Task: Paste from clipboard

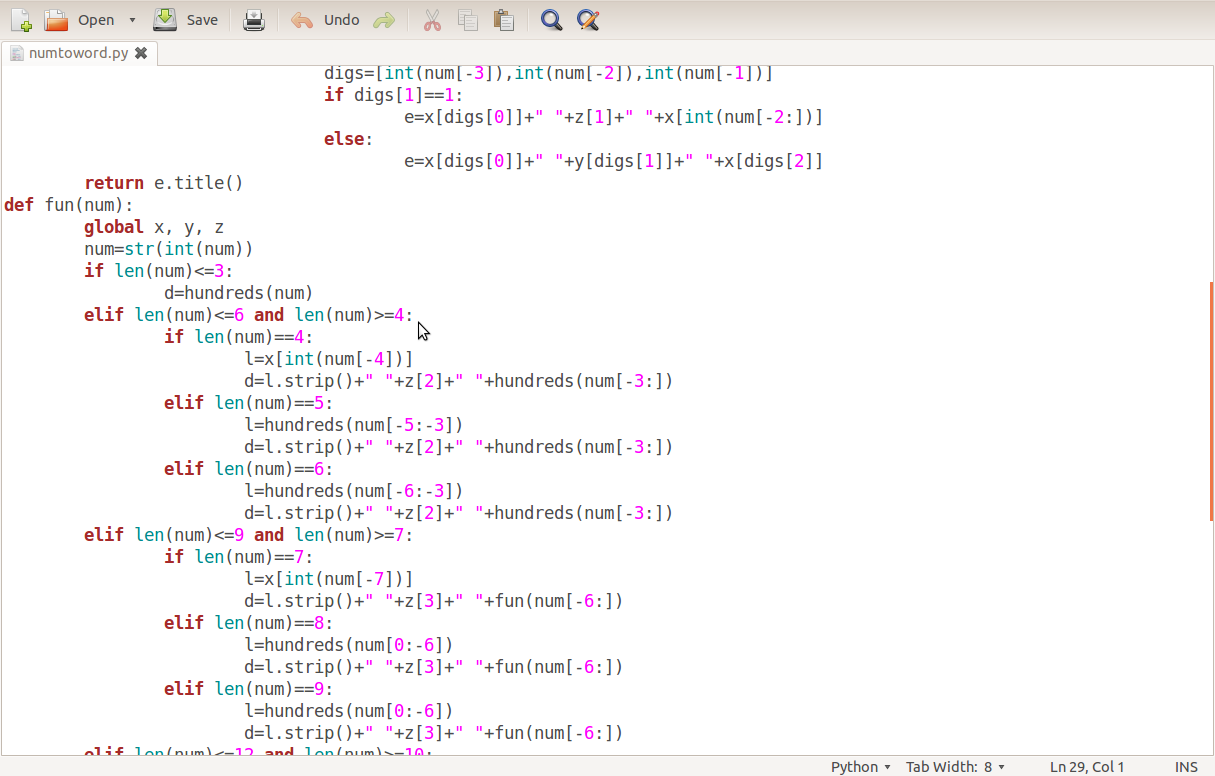Action: 504,19
